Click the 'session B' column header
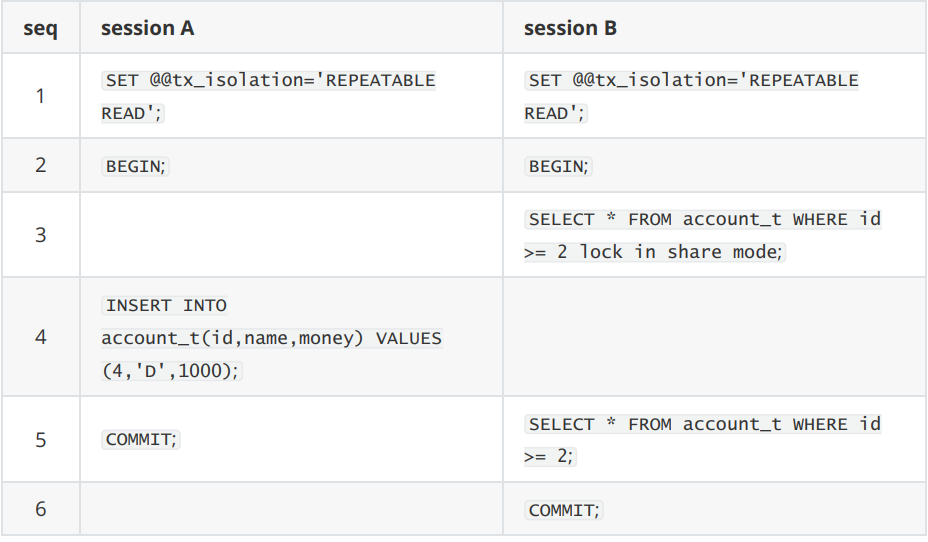Viewport: 928px width, 542px height. 570,28
